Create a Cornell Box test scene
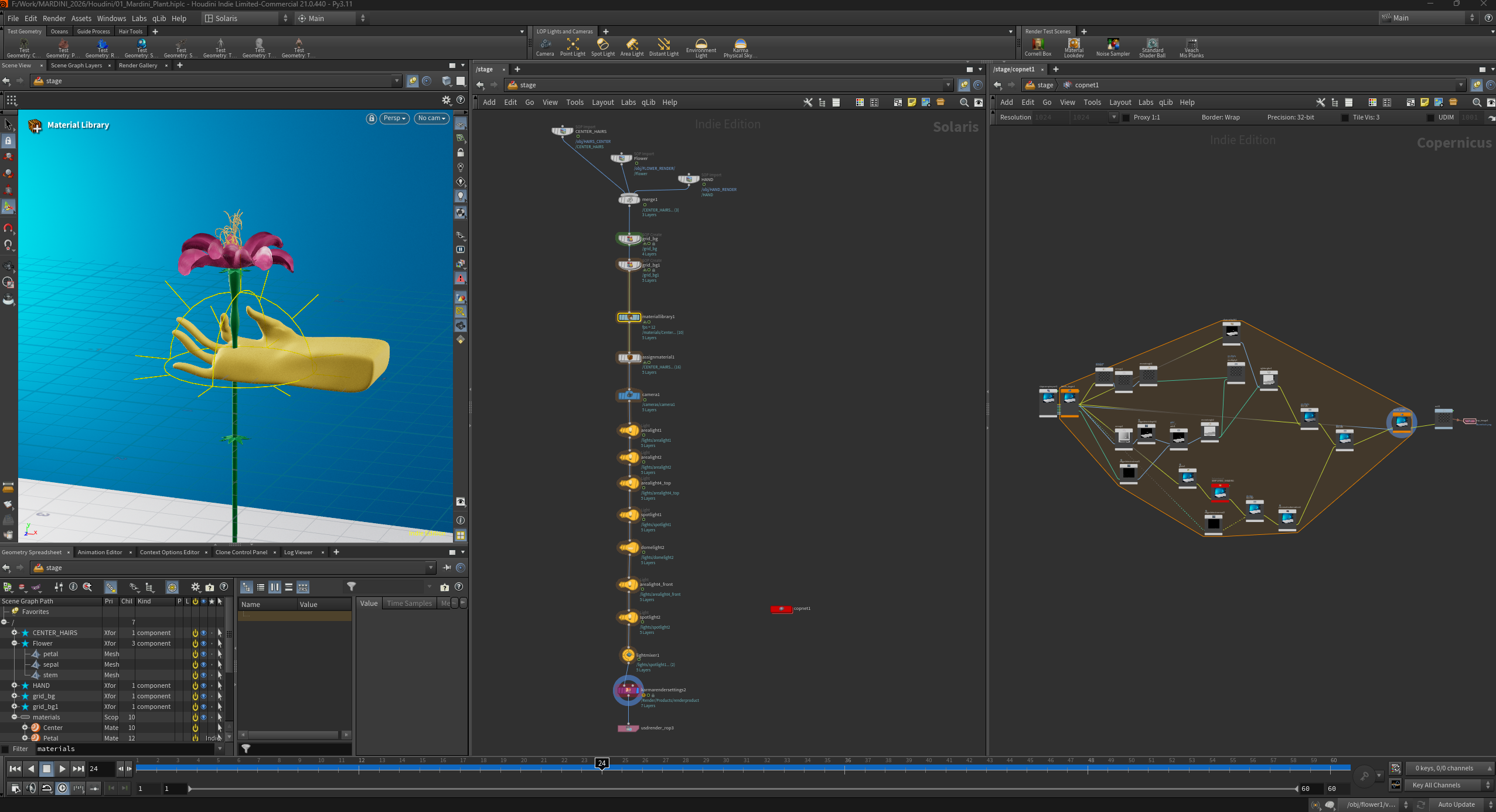The width and height of the screenshot is (1496, 812). 1038,47
